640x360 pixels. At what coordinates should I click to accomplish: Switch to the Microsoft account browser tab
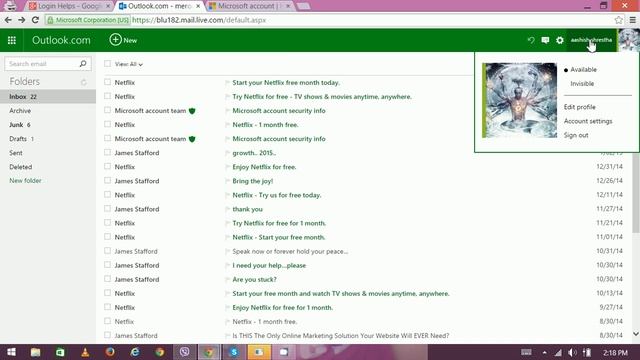pos(250,6)
